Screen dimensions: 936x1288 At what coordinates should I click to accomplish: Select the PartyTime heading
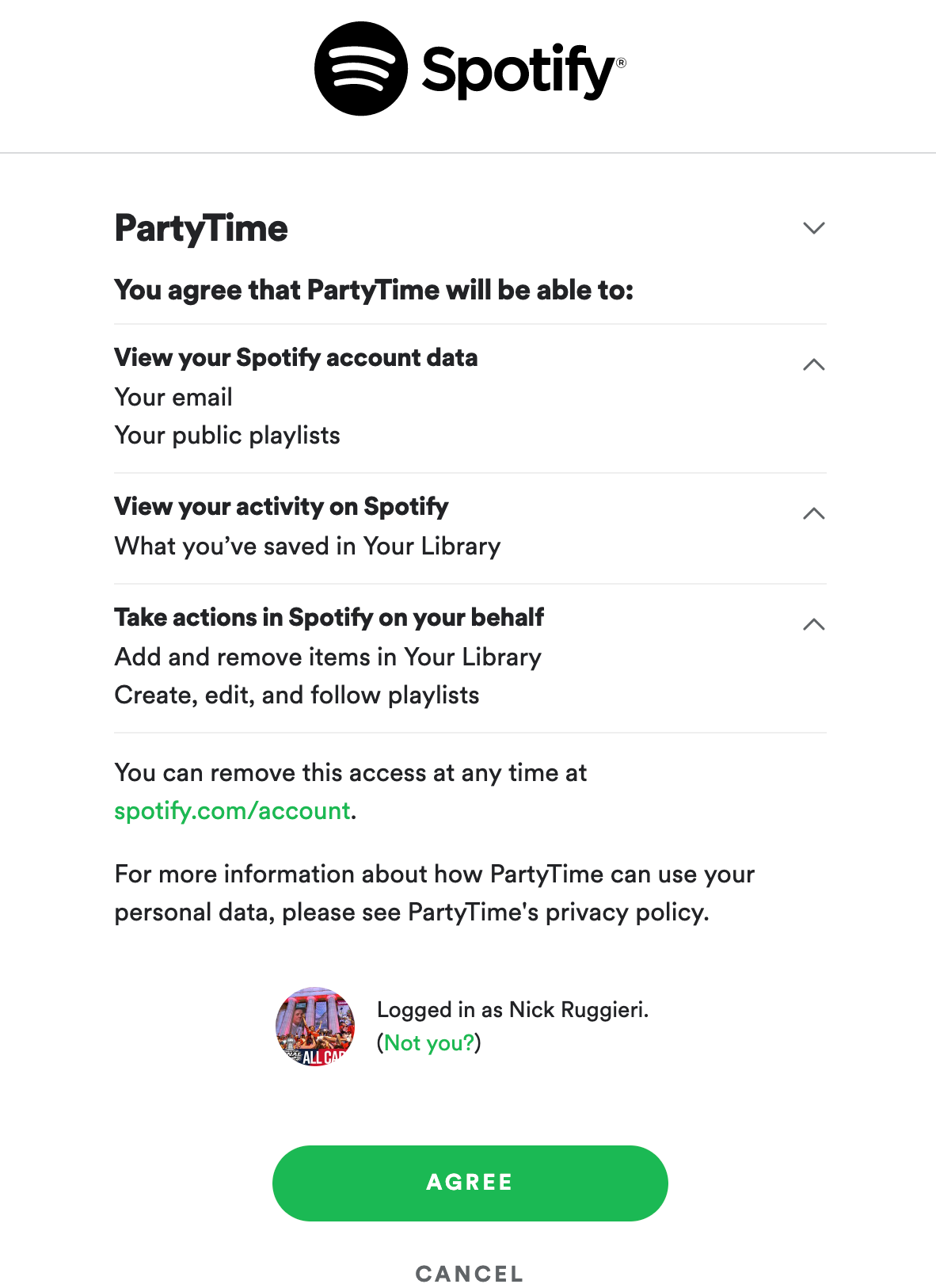pyautogui.click(x=201, y=228)
